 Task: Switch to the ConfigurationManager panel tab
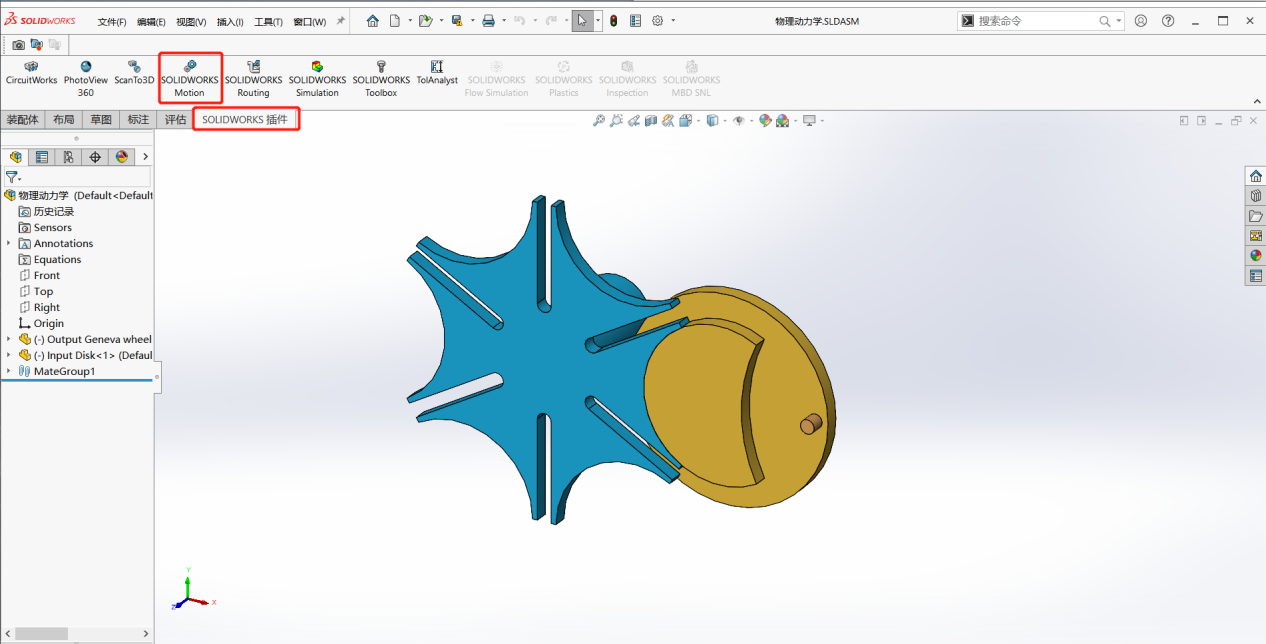67,157
